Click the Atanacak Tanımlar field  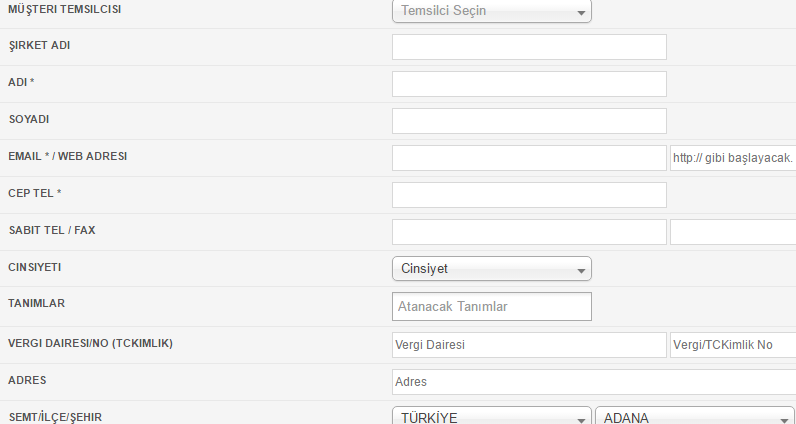pyautogui.click(x=491, y=306)
